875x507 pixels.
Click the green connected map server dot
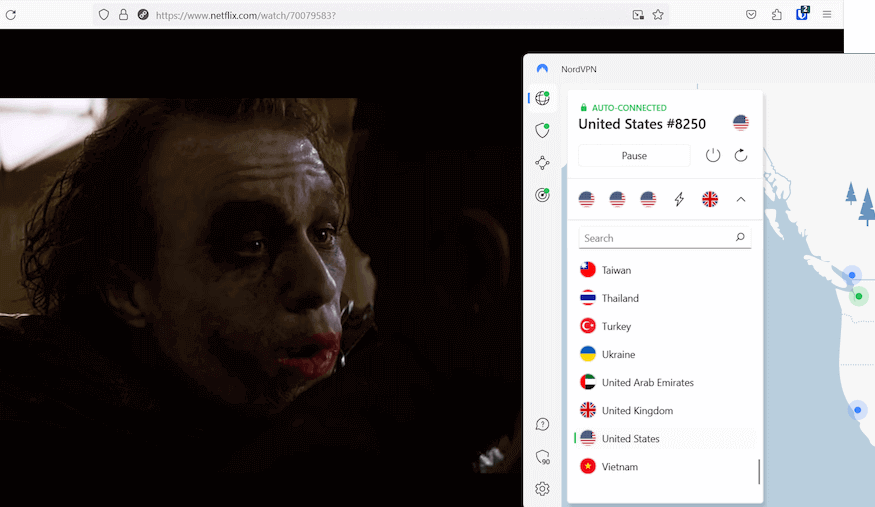tap(859, 296)
